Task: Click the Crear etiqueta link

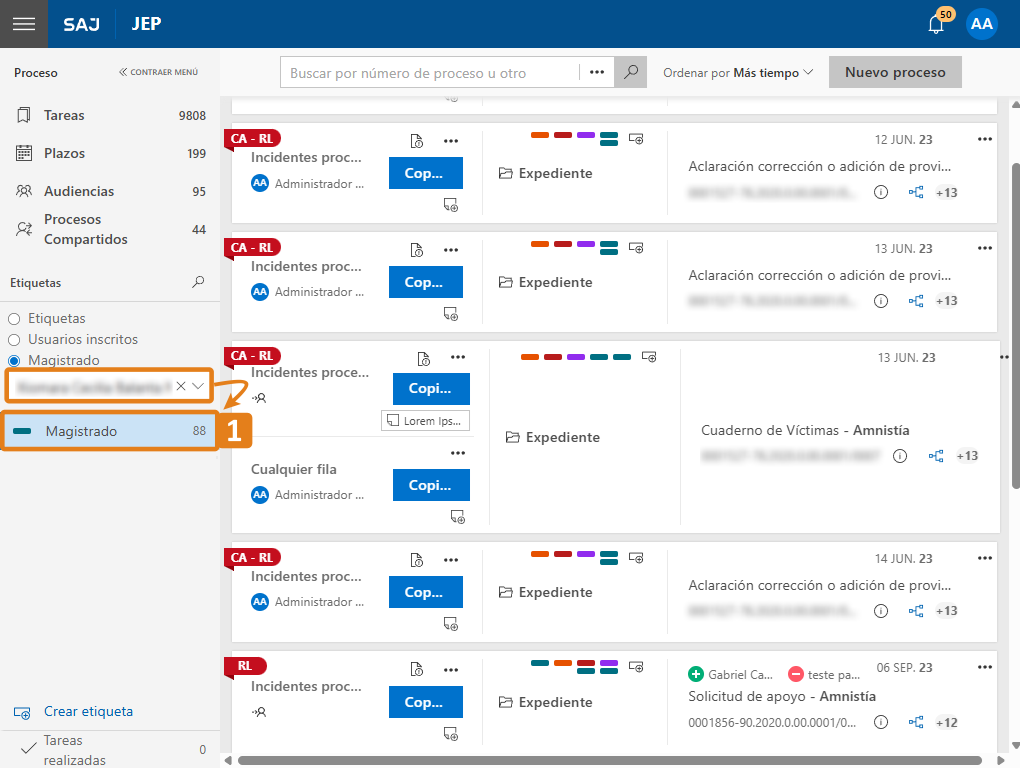Action: (88, 712)
